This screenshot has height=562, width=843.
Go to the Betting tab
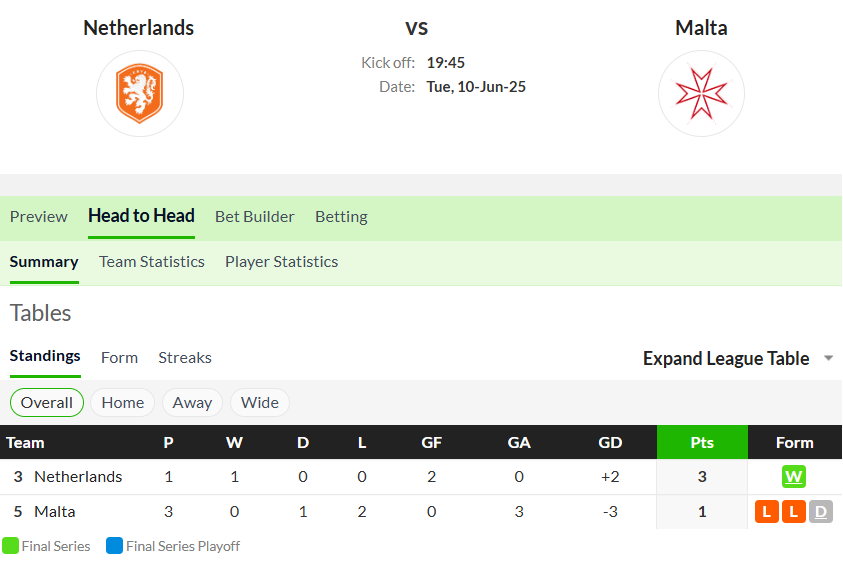point(341,217)
